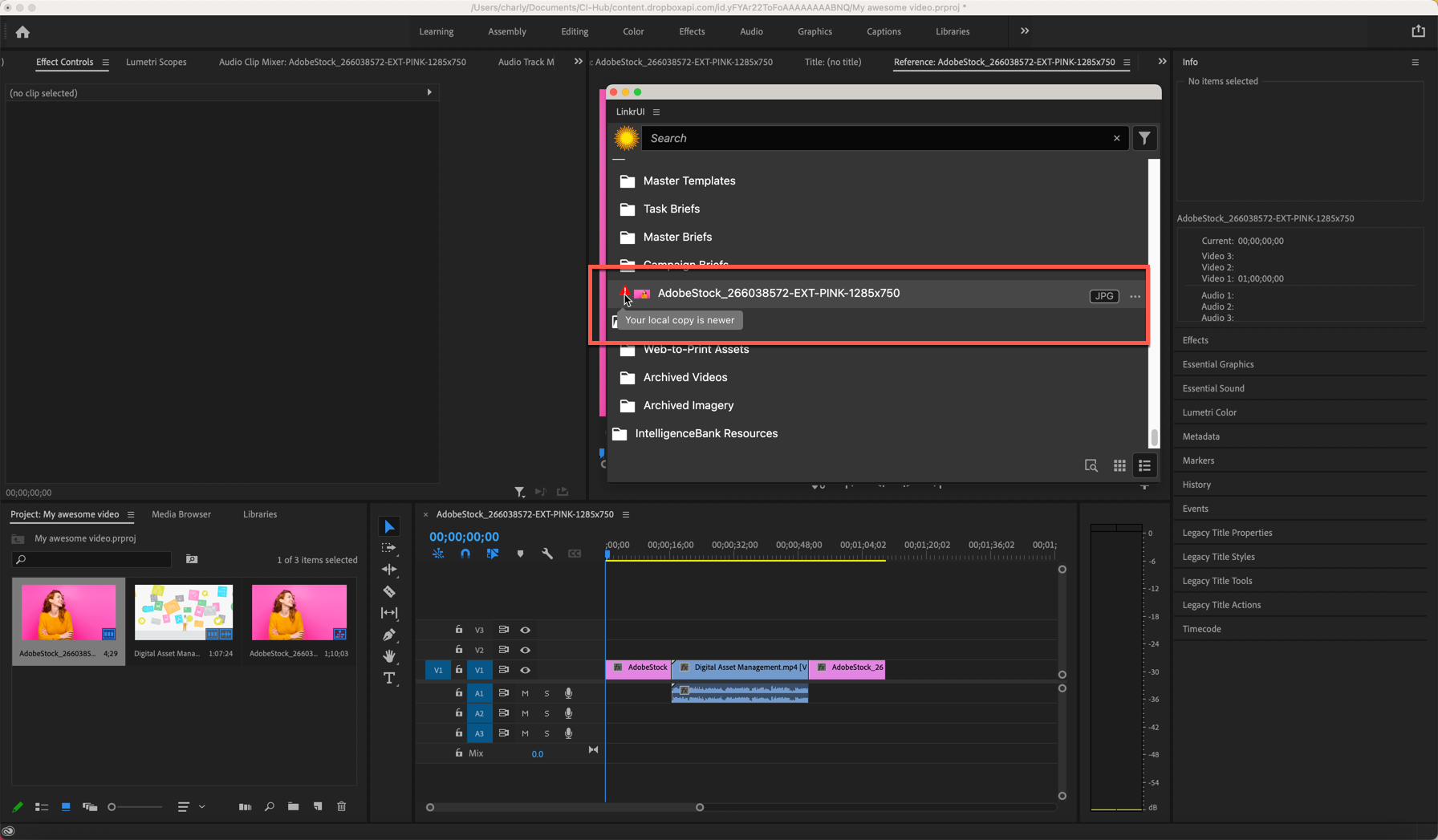The height and width of the screenshot is (840, 1438).
Task: Select the Razor tool in the toolbar
Action: pyautogui.click(x=389, y=591)
